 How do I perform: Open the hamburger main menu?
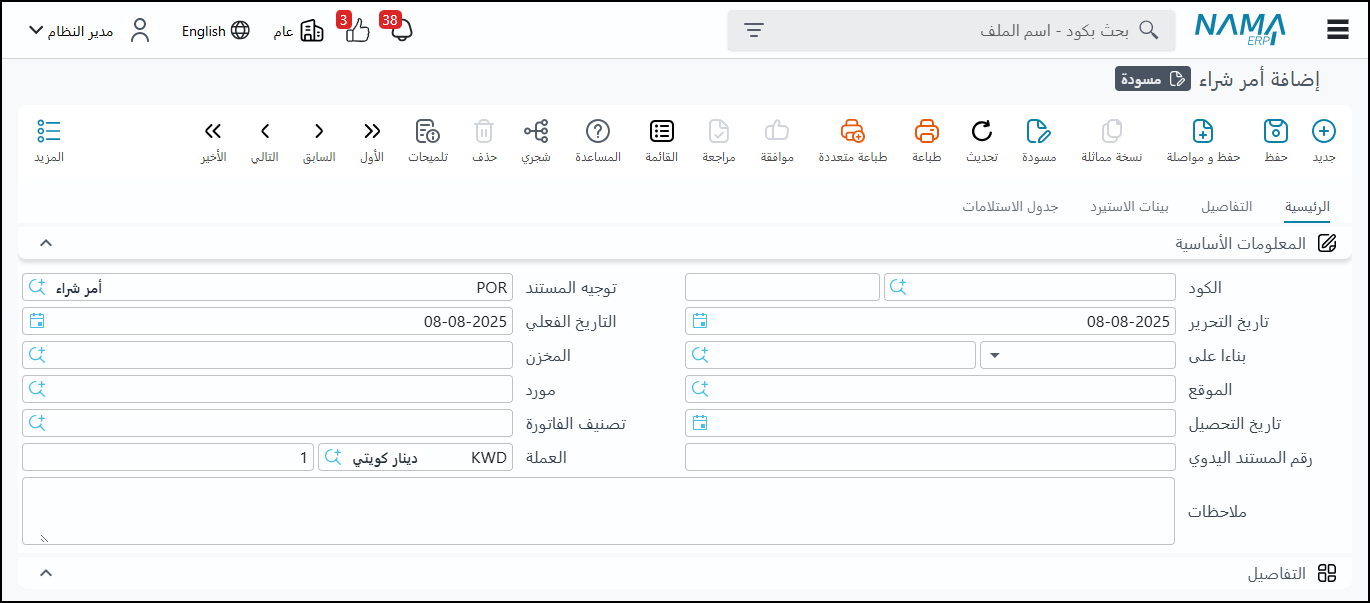coord(1338,30)
